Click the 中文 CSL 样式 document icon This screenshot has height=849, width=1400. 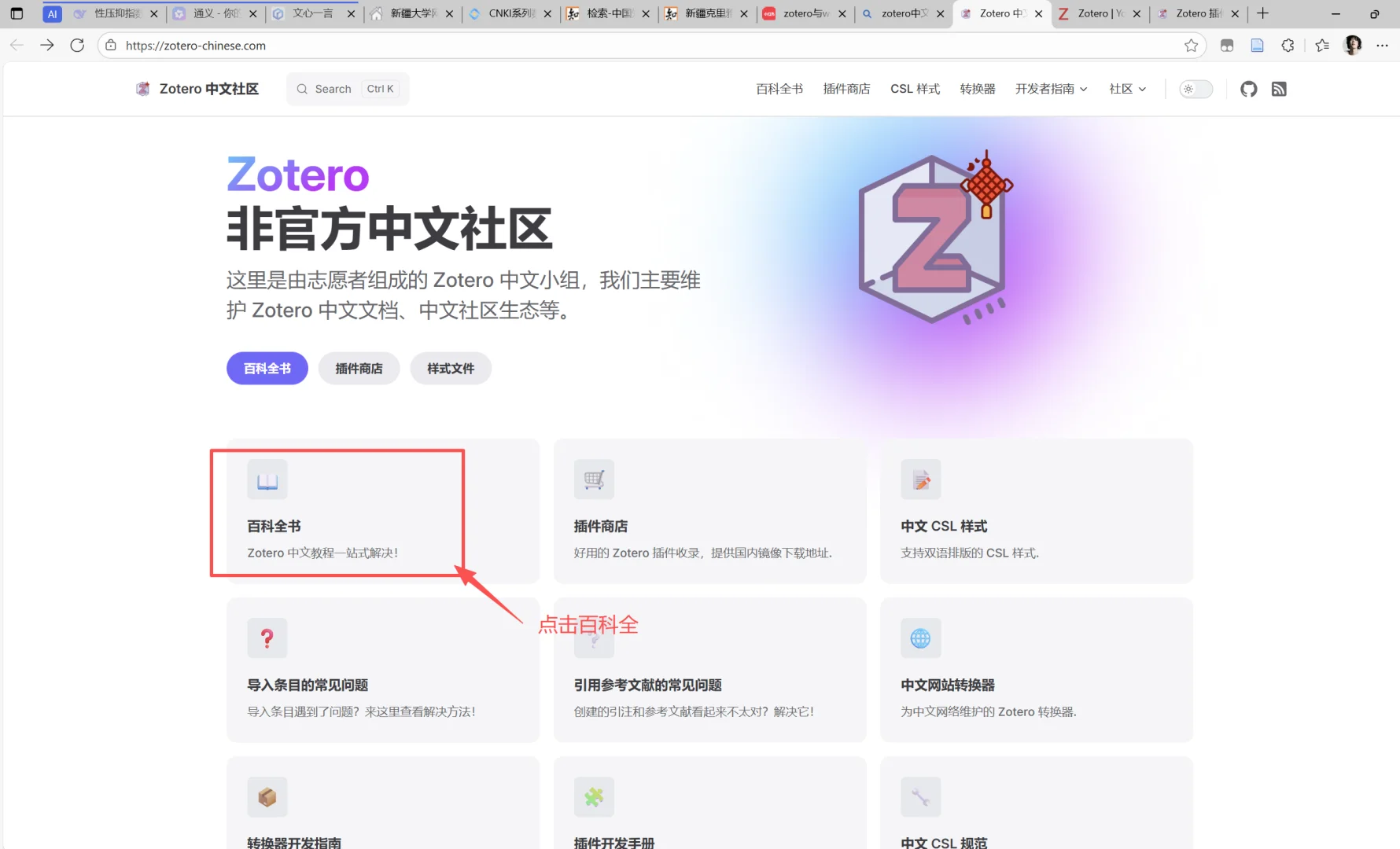pos(920,480)
